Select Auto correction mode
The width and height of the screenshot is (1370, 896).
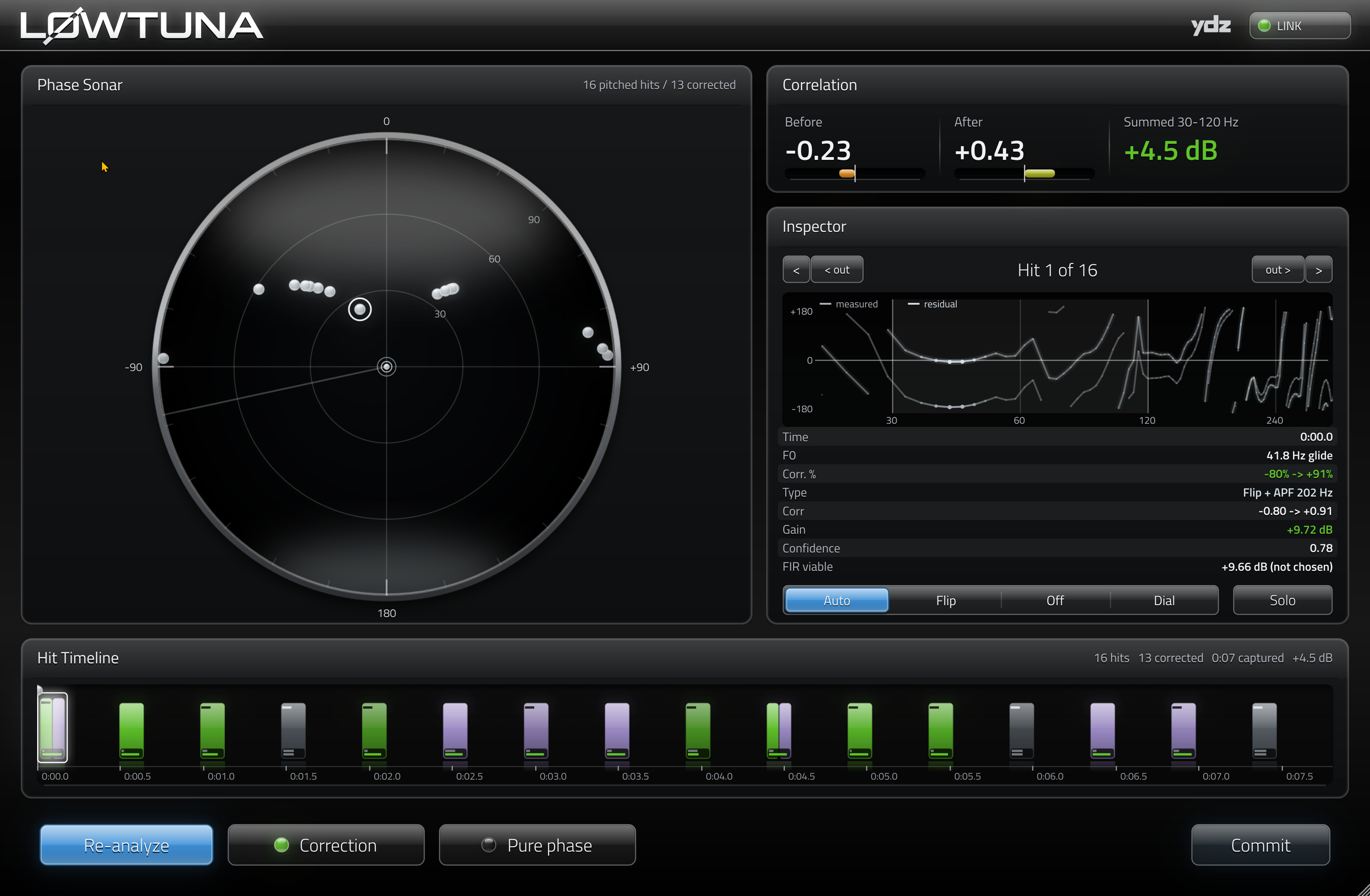(x=837, y=600)
